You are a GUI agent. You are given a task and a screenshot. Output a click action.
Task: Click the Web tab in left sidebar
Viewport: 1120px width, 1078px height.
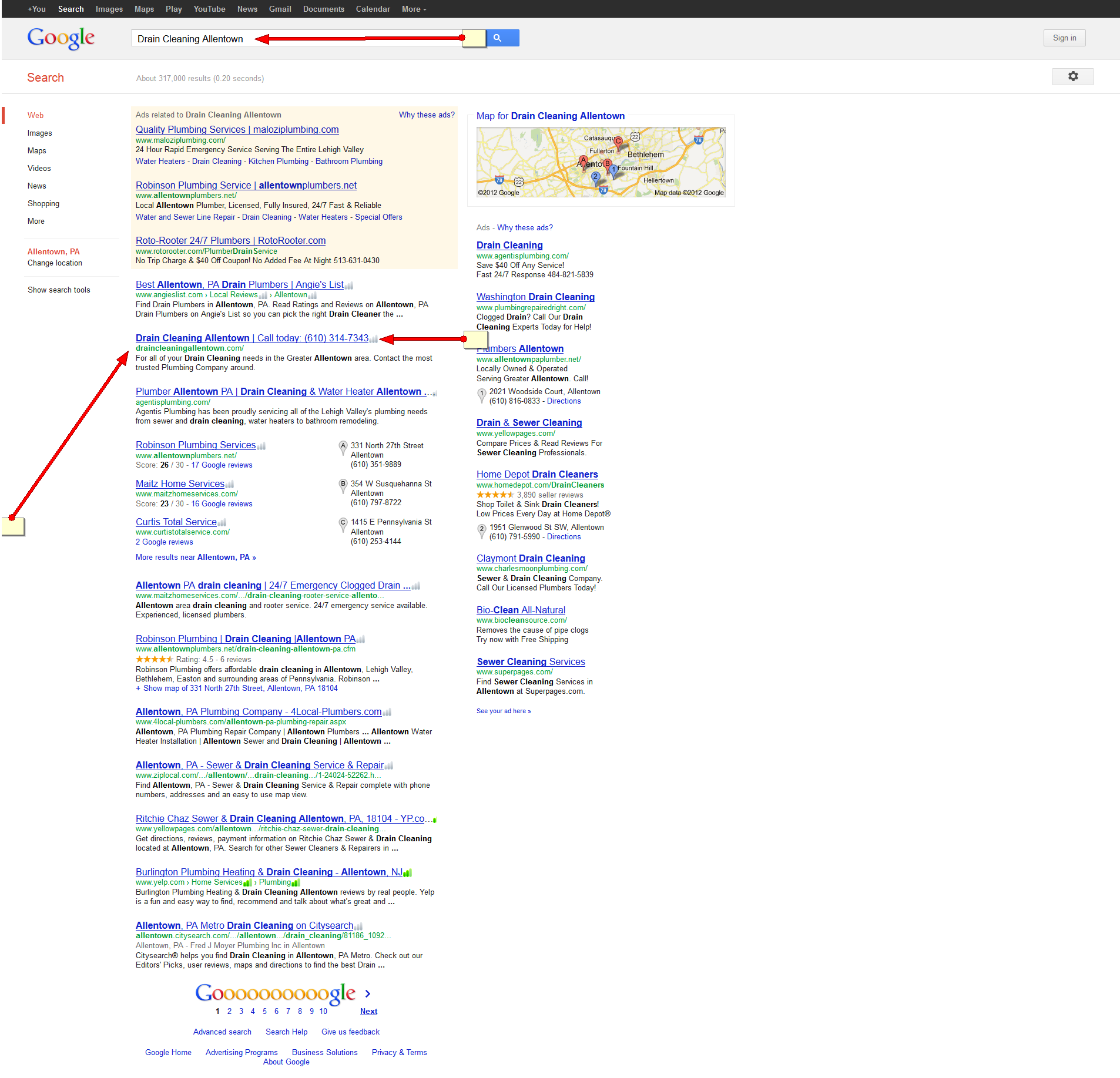(x=35, y=116)
